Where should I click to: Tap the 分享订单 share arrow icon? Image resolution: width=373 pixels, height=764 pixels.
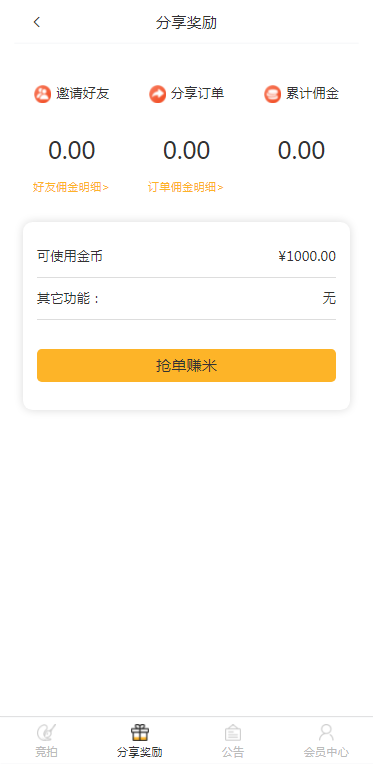[157, 94]
